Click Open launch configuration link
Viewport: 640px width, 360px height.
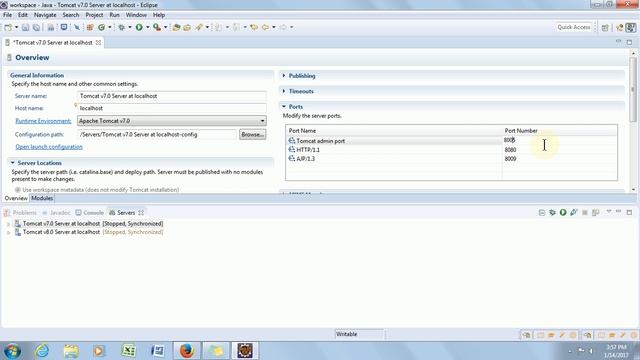[49, 147]
